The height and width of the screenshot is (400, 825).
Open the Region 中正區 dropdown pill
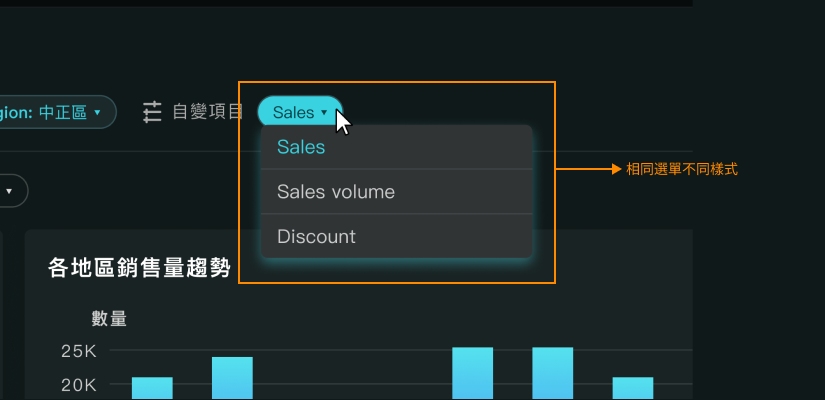56,112
